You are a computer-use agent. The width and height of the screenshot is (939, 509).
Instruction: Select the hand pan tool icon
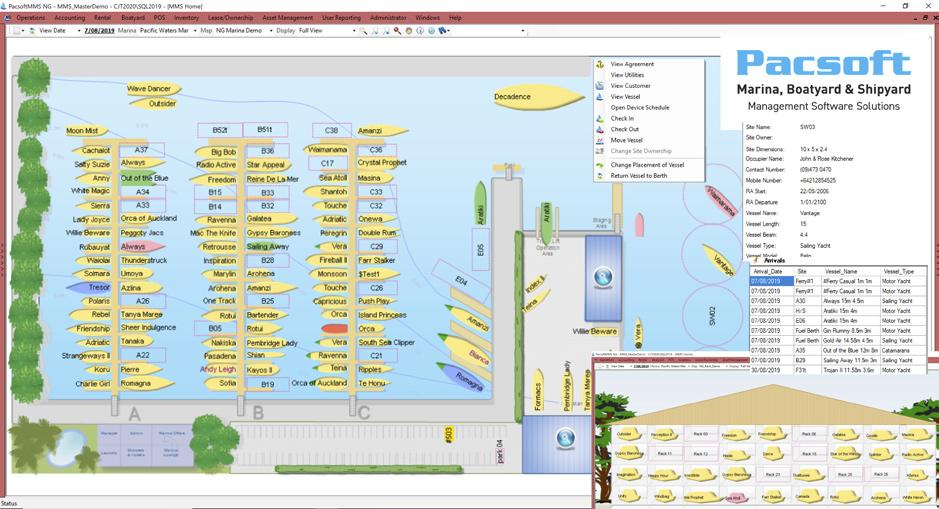pos(409,31)
